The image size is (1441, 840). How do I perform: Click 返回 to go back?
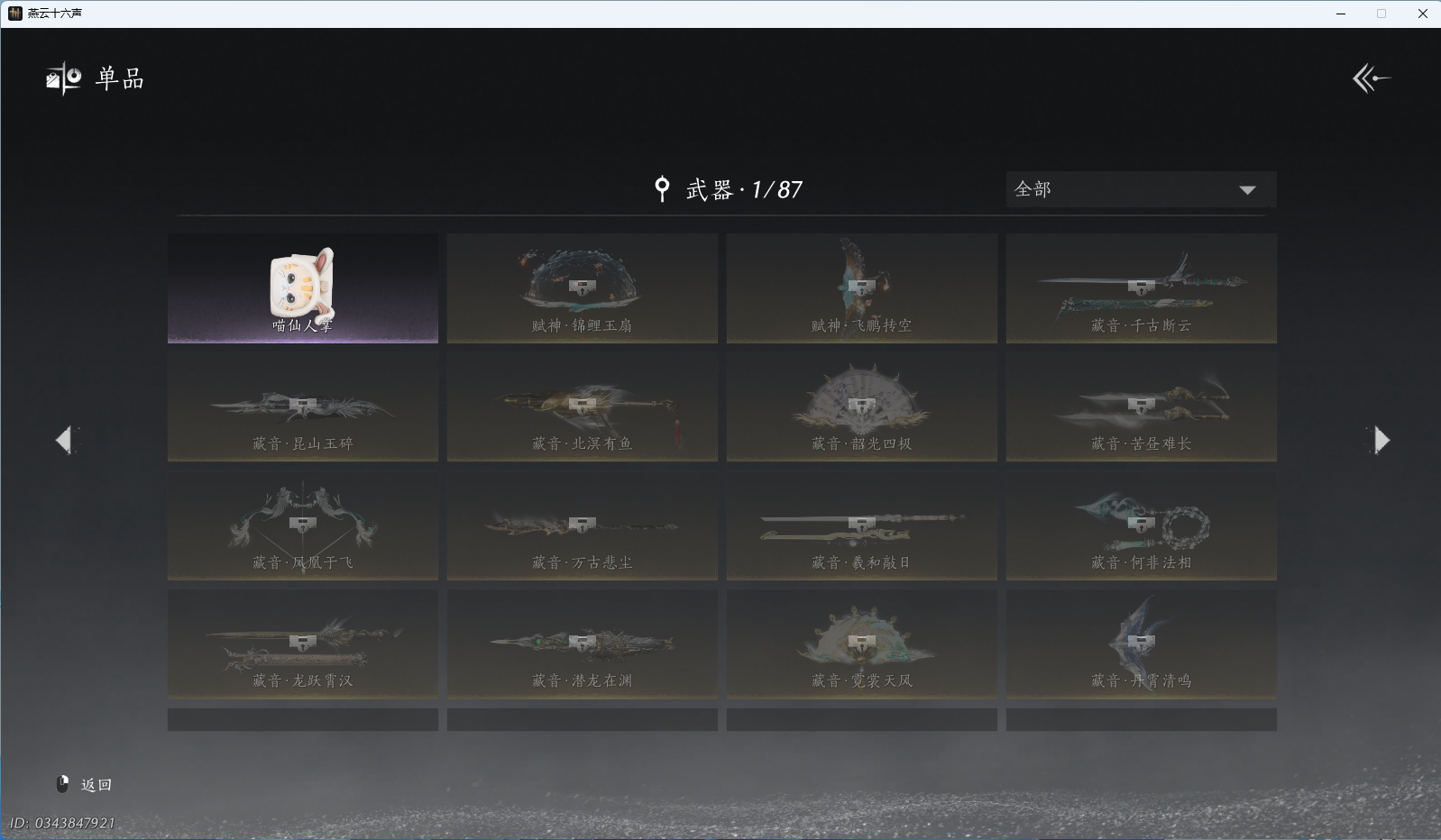pos(96,785)
